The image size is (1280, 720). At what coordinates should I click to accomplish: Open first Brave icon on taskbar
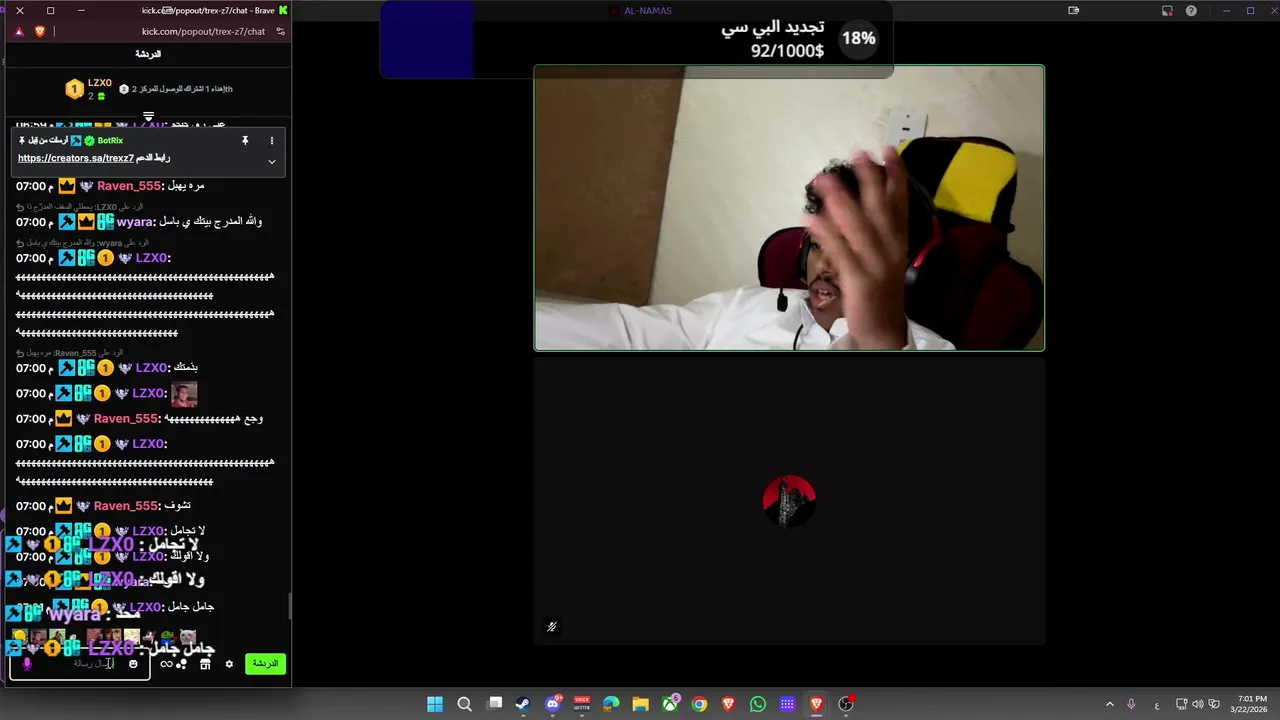pos(728,704)
